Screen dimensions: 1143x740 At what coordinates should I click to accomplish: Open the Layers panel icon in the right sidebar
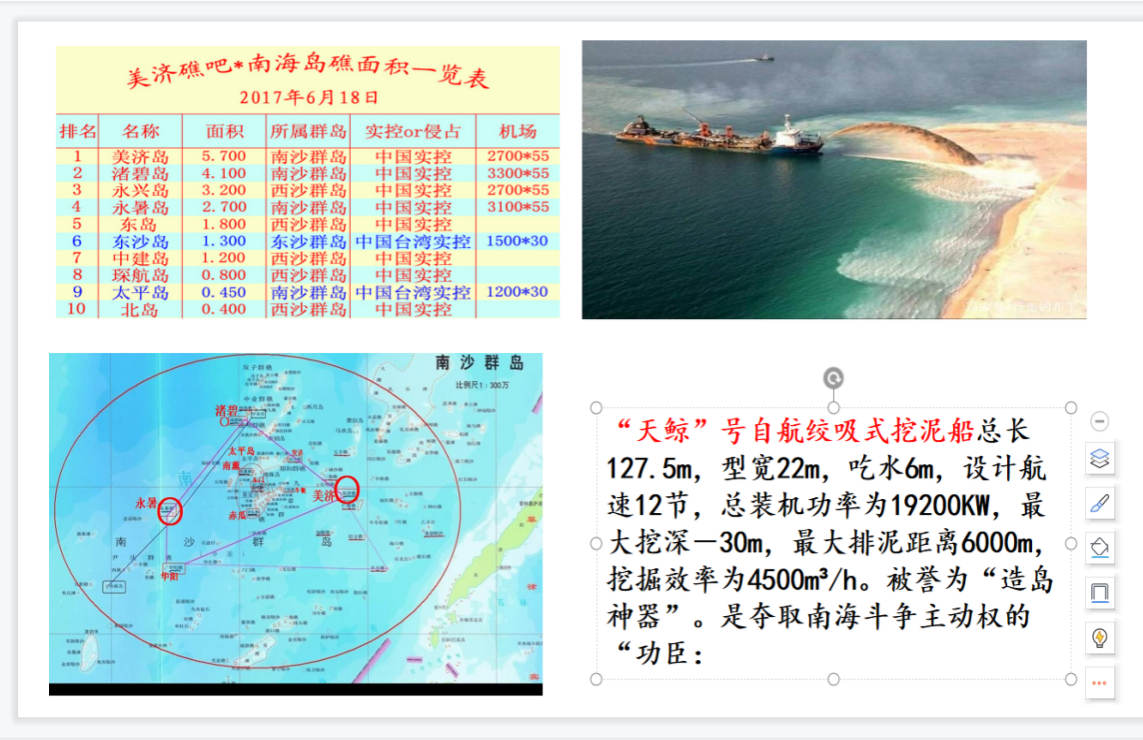coord(1099,457)
